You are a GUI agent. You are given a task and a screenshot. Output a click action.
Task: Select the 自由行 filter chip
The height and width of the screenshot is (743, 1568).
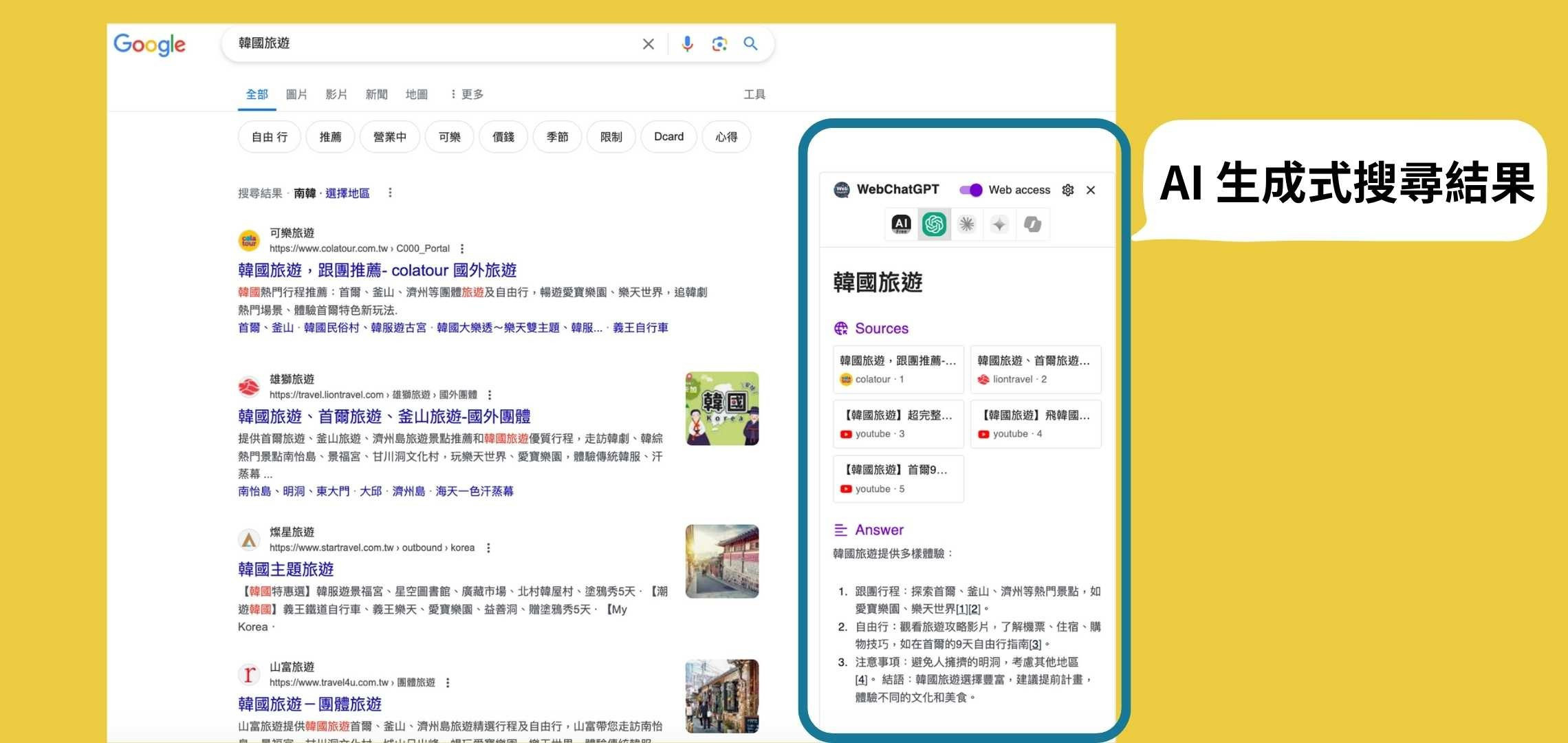[270, 137]
